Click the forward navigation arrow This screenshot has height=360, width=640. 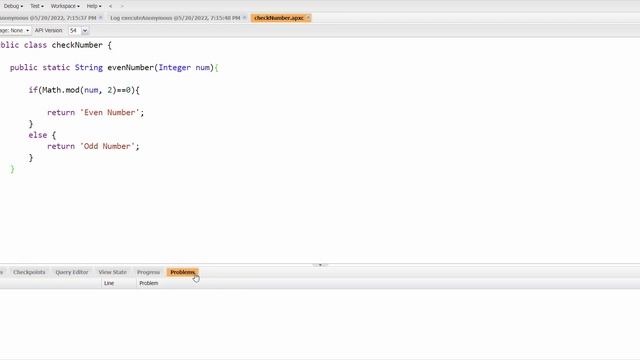(122, 6)
